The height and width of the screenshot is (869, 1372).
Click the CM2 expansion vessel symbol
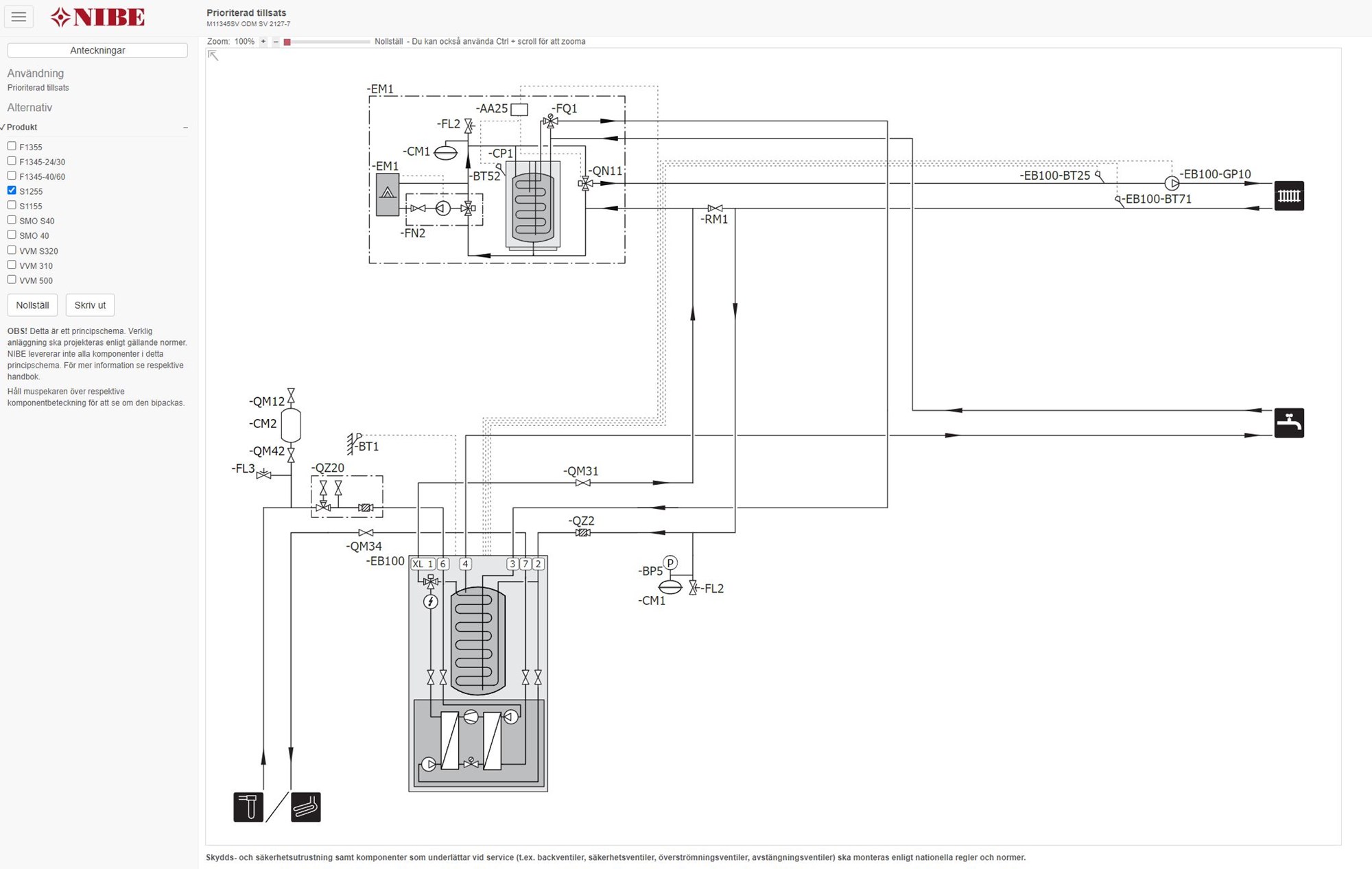291,425
